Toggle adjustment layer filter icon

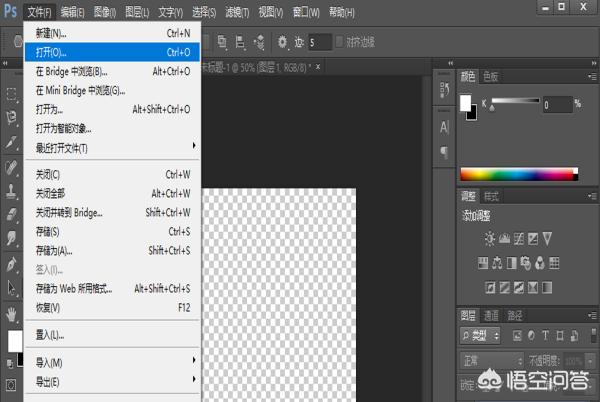pos(531,336)
